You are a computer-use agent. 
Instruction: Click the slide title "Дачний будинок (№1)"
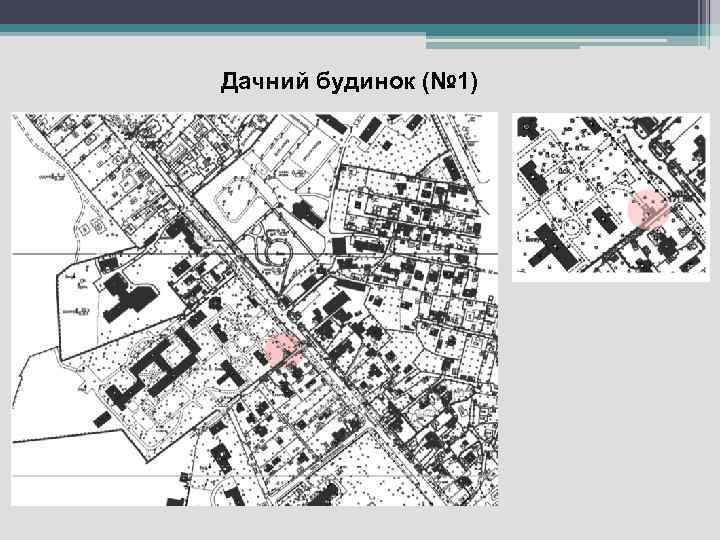349,82
